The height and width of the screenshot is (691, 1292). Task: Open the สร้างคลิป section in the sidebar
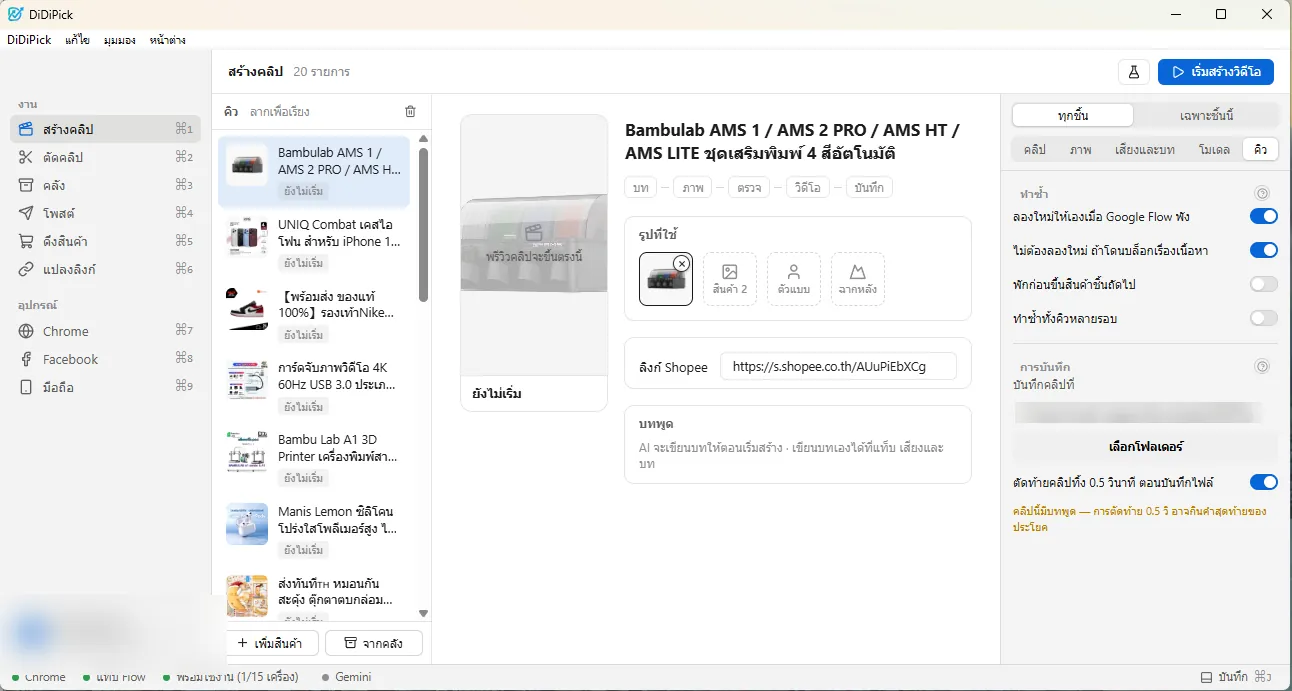pyautogui.click(x=105, y=129)
